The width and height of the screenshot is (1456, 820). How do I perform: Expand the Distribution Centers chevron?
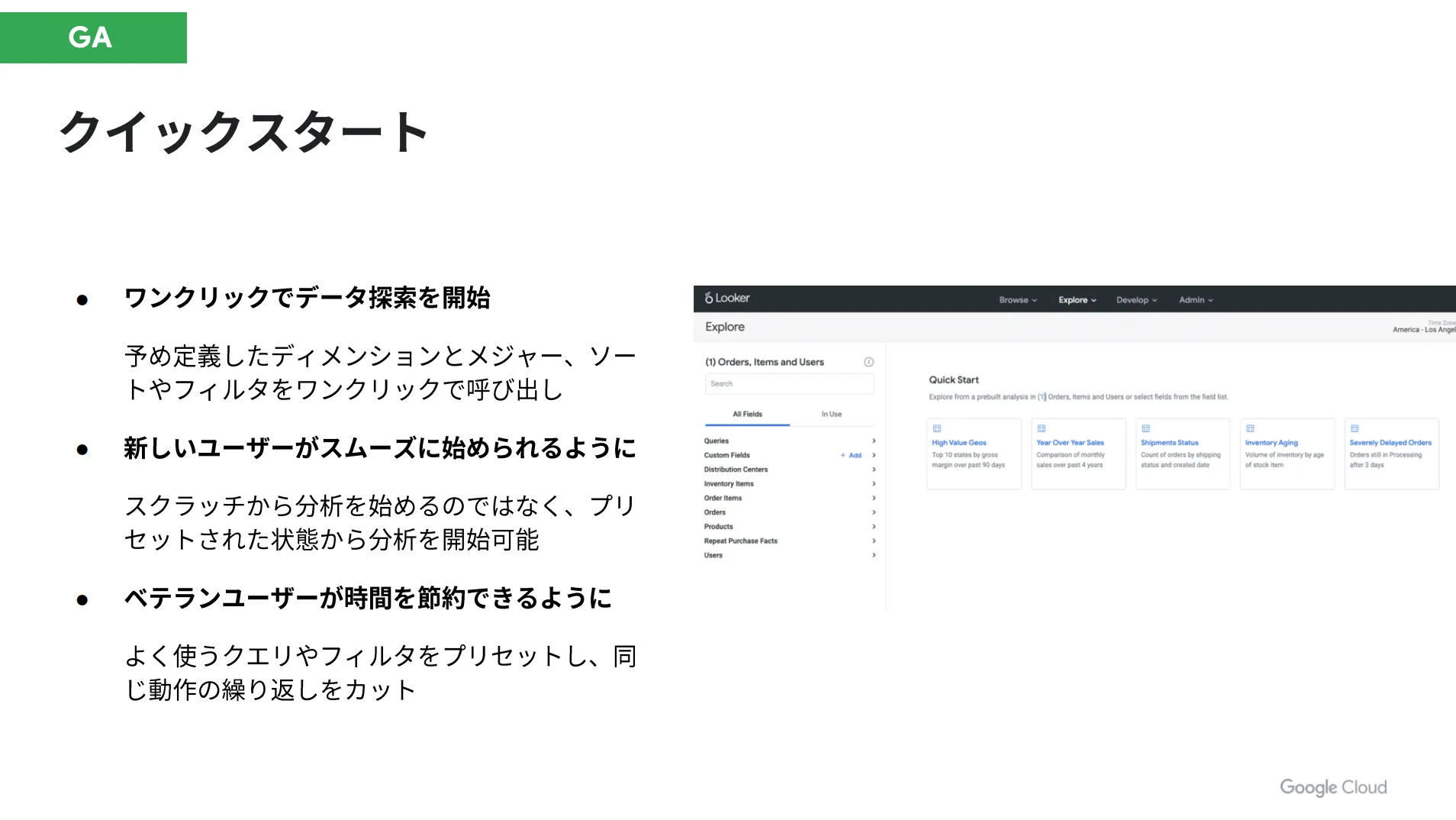click(x=874, y=470)
